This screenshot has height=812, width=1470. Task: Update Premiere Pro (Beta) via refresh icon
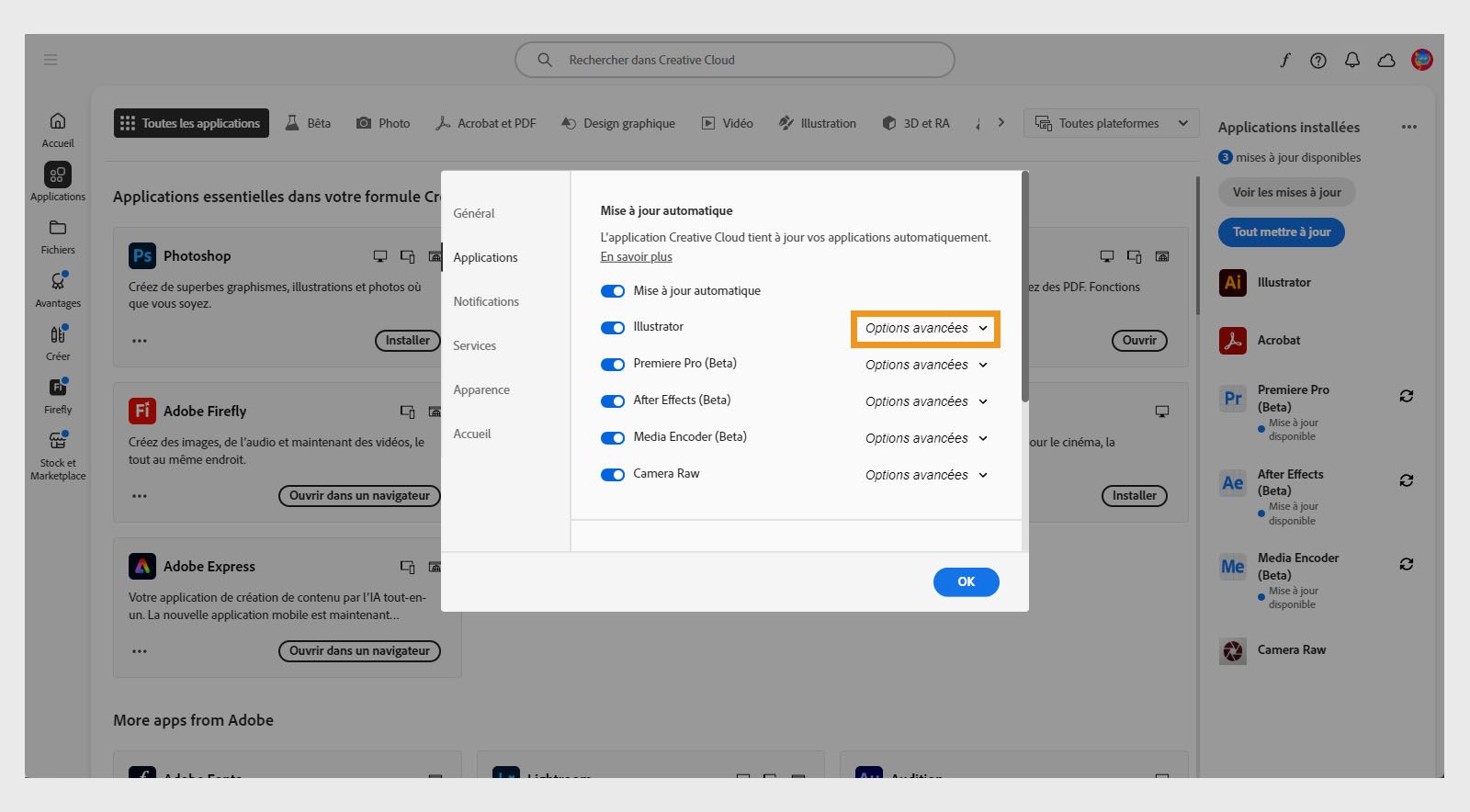point(1407,396)
